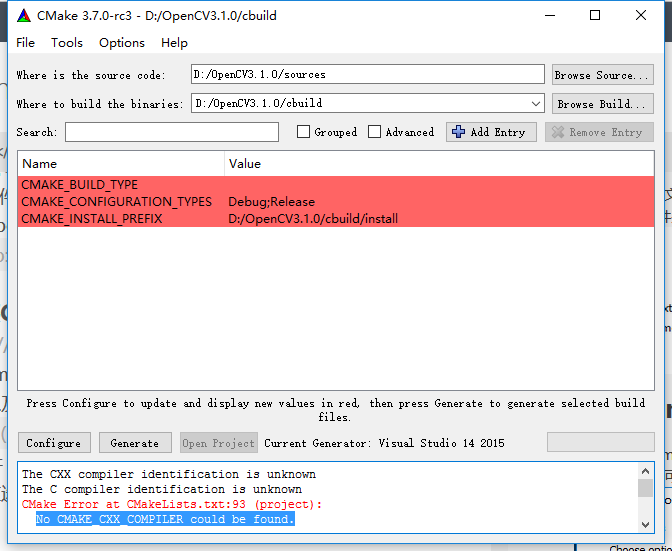Click the blue plus Add Entry icon
The width and height of the screenshot is (672, 551).
(x=458, y=132)
